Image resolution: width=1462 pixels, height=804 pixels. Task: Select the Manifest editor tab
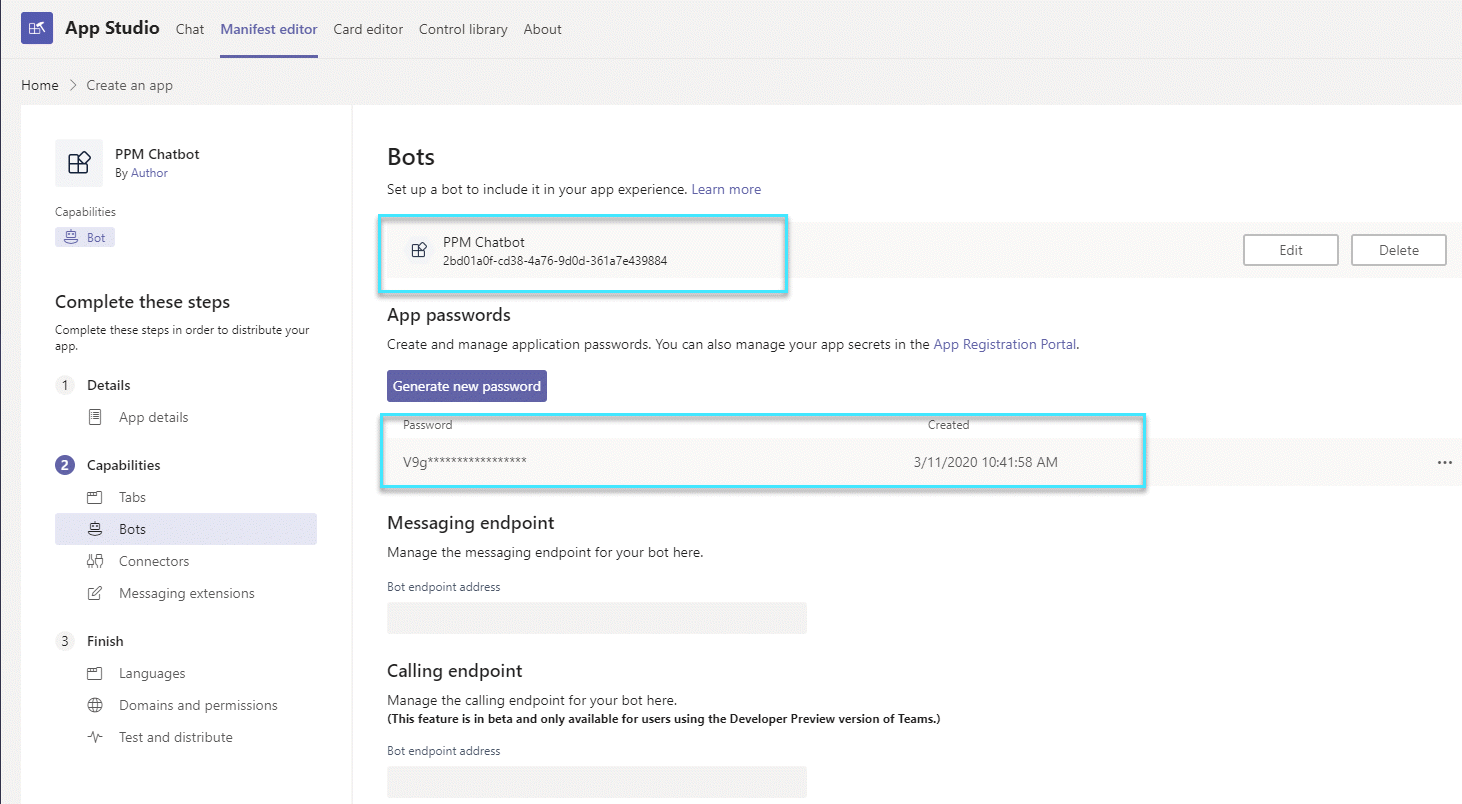point(269,29)
